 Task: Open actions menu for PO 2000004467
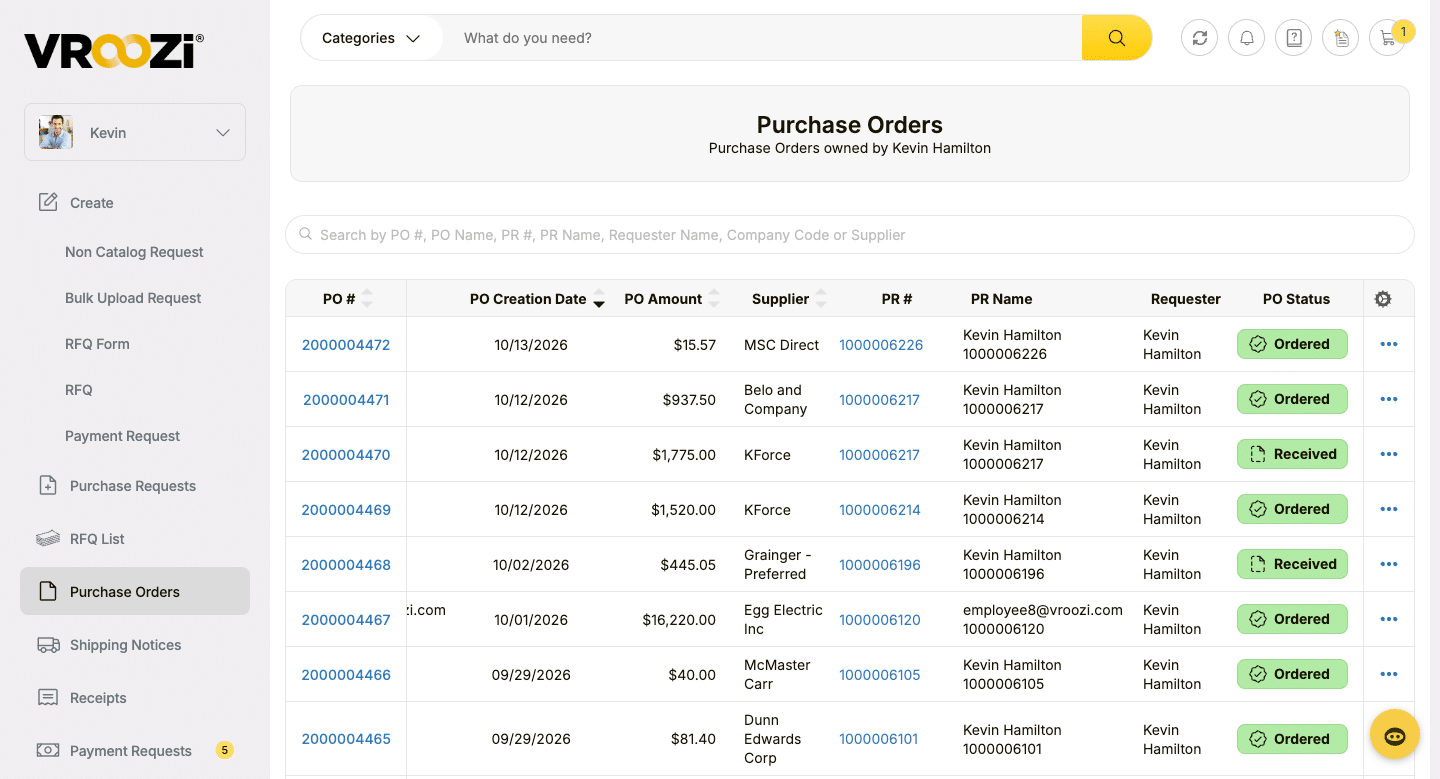1389,619
